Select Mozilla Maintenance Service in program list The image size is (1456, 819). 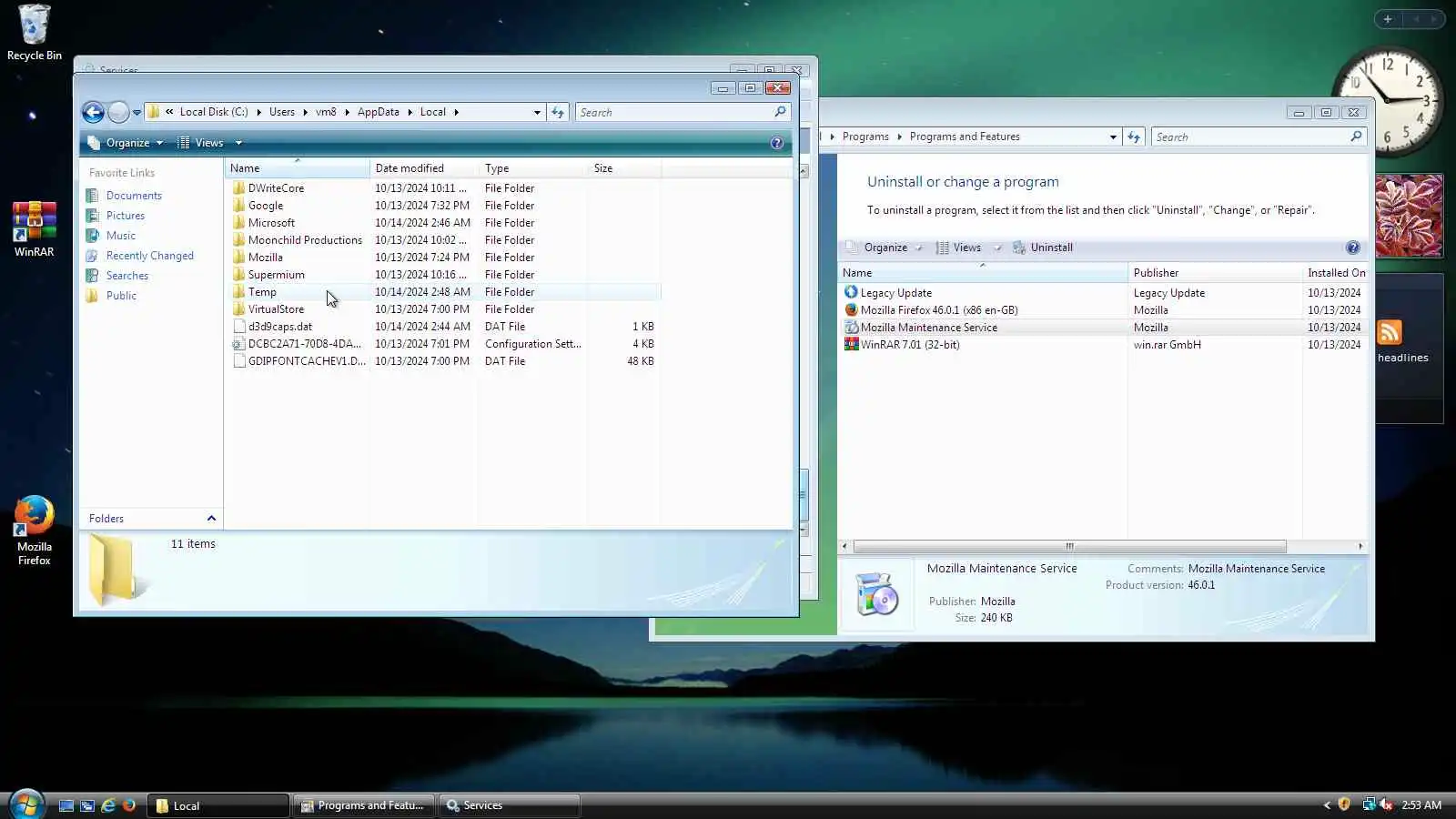(1103, 328)
